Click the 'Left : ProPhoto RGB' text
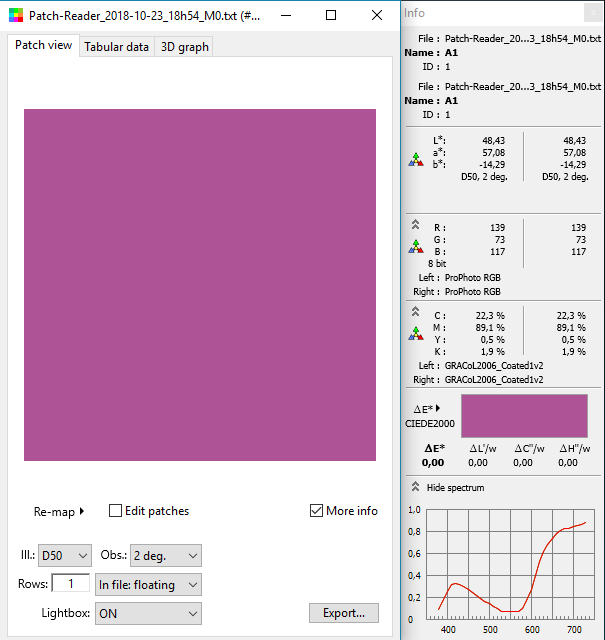 (459, 278)
